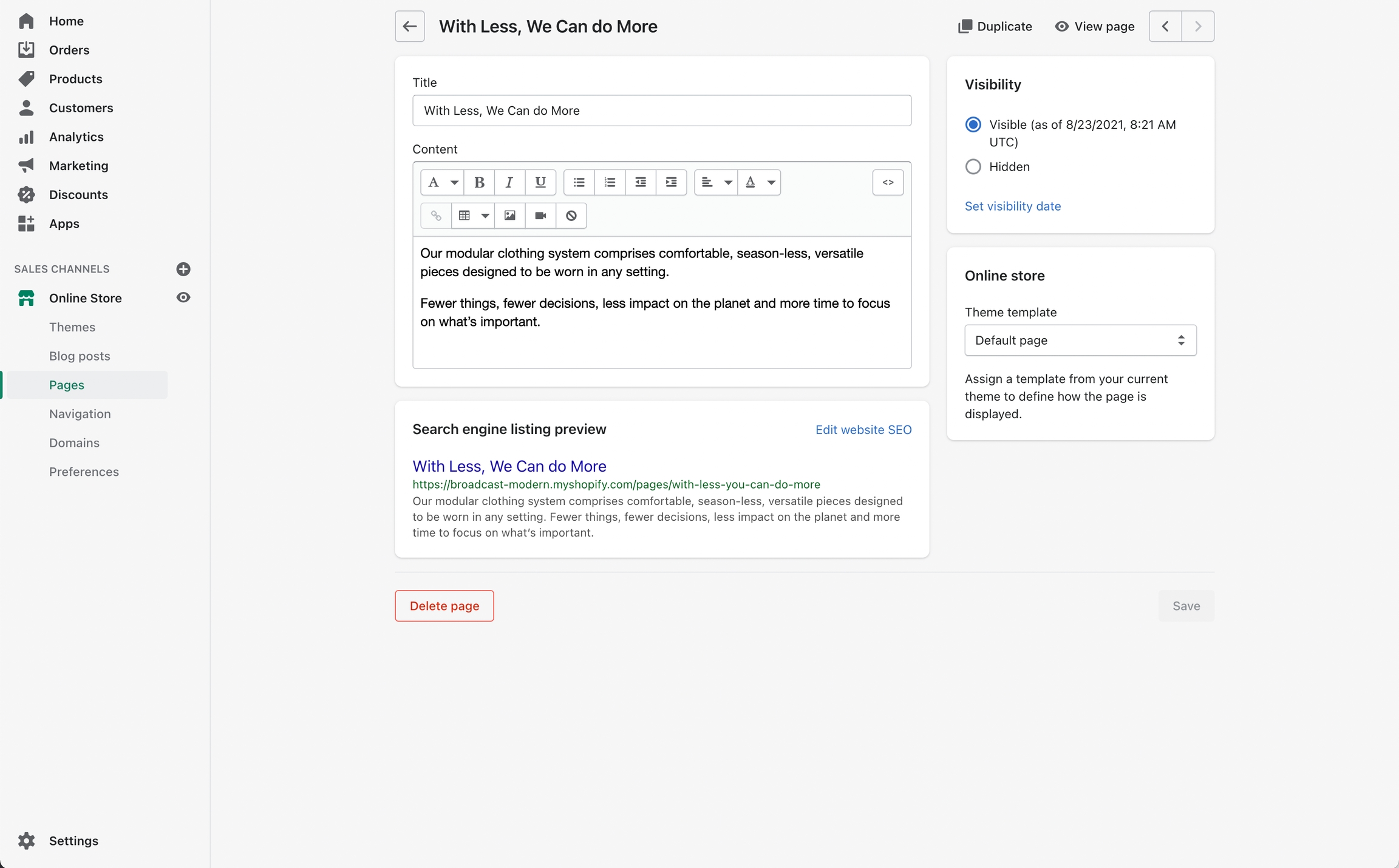Go to Blog posts section
This screenshot has width=1399, height=868.
tap(80, 356)
